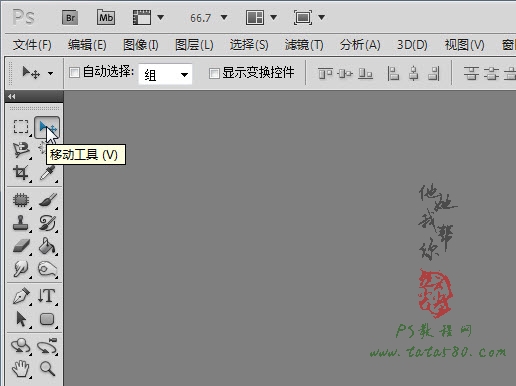The image size is (516, 386).
Task: Click the Photoshop Ps logo
Action: 23,17
